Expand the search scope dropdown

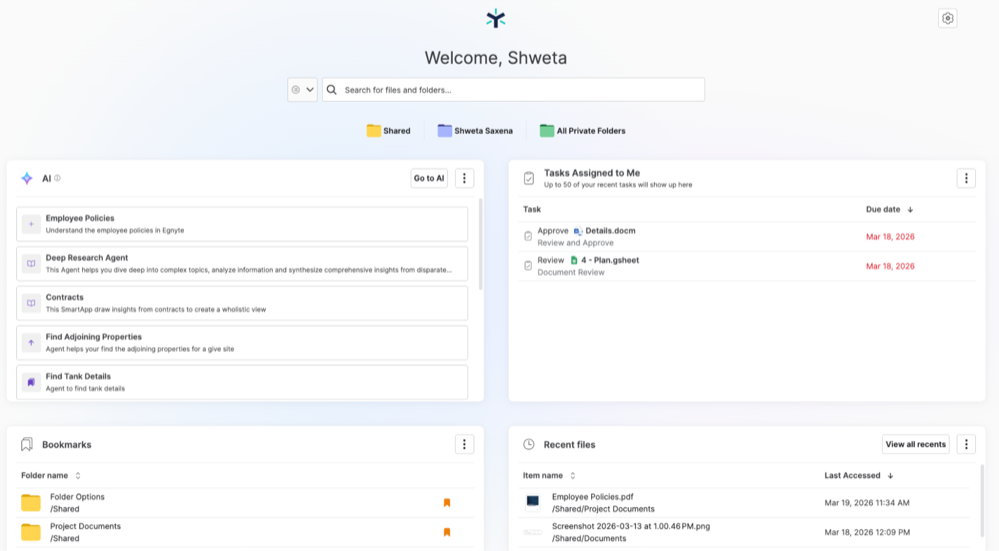pyautogui.click(x=302, y=90)
